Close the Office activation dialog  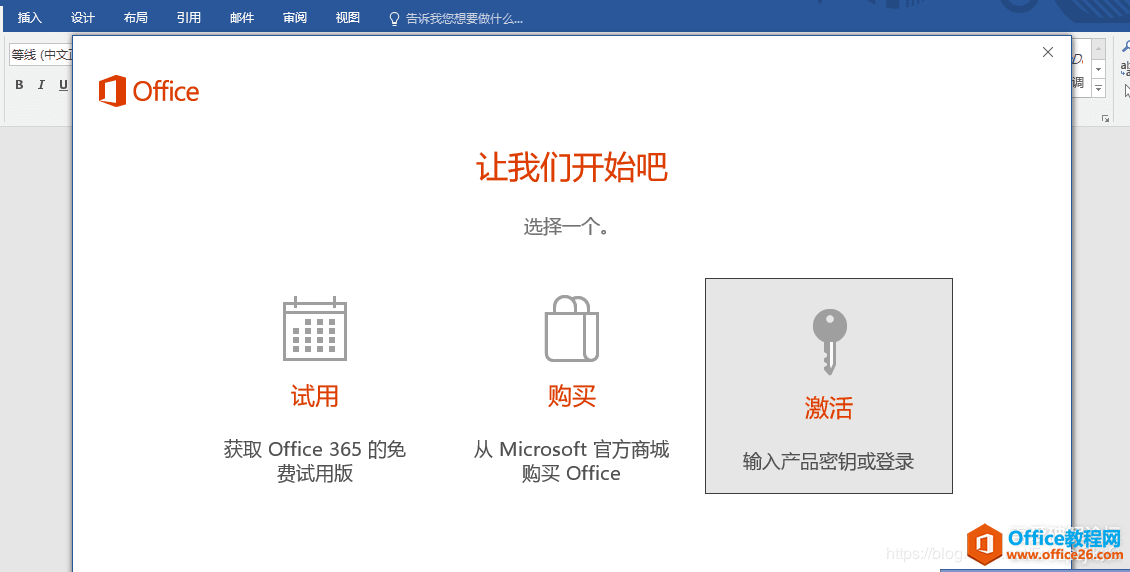pos(1048,52)
